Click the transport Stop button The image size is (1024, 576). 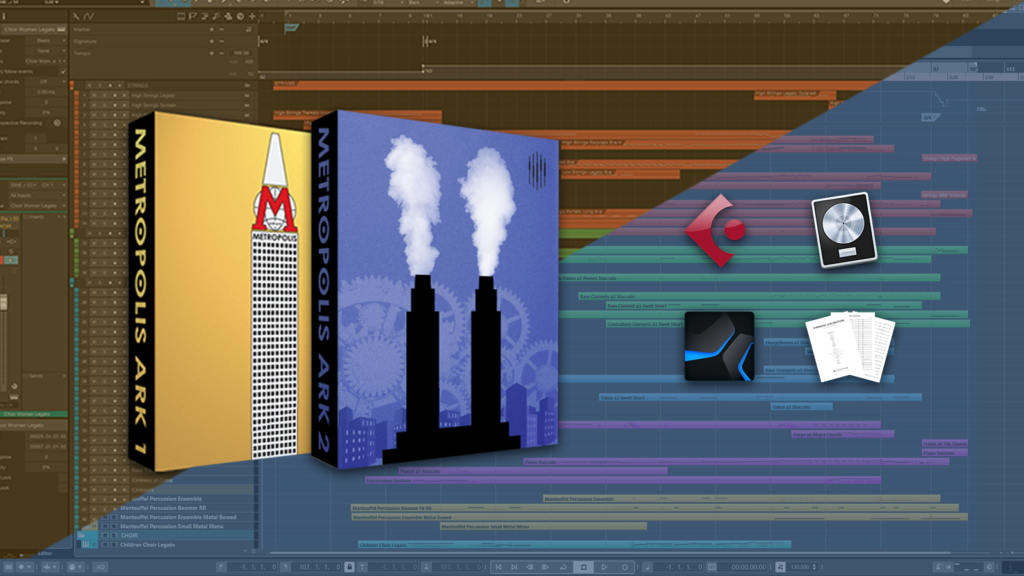click(x=584, y=567)
